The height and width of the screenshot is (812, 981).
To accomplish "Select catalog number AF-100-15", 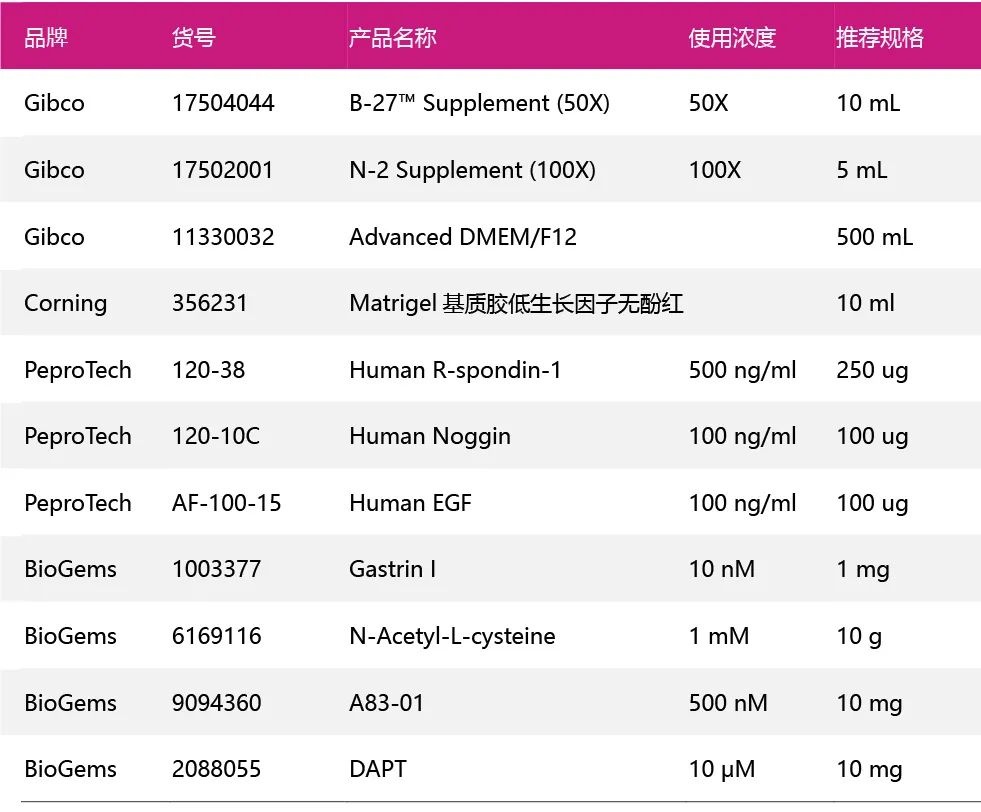I will [227, 503].
